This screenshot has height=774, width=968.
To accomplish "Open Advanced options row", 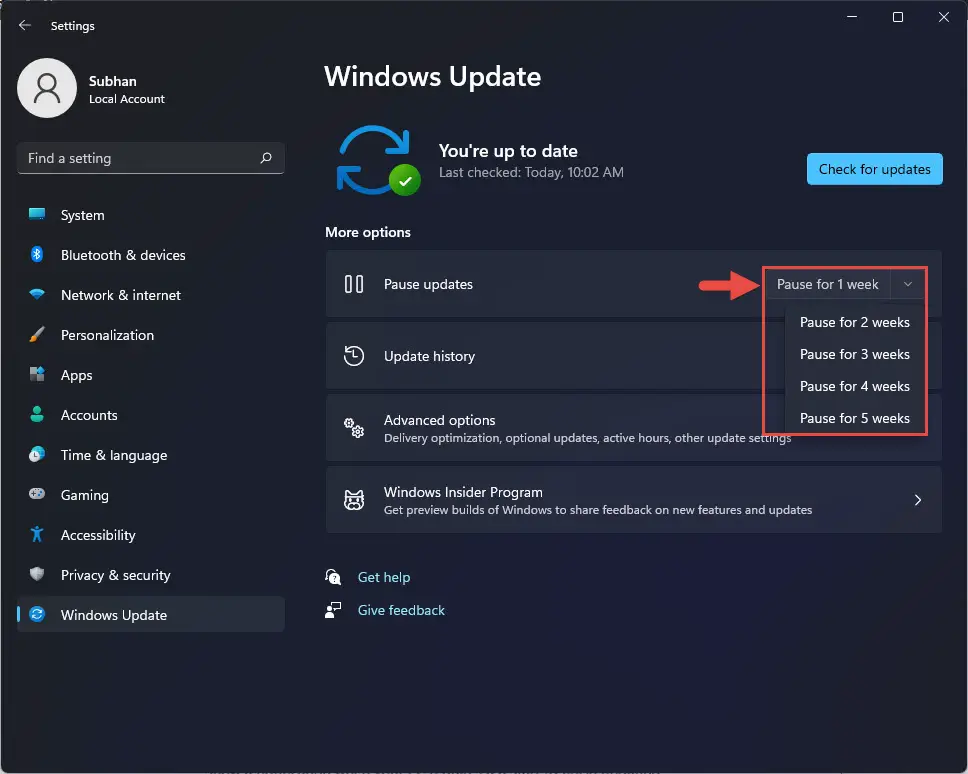I will 633,428.
